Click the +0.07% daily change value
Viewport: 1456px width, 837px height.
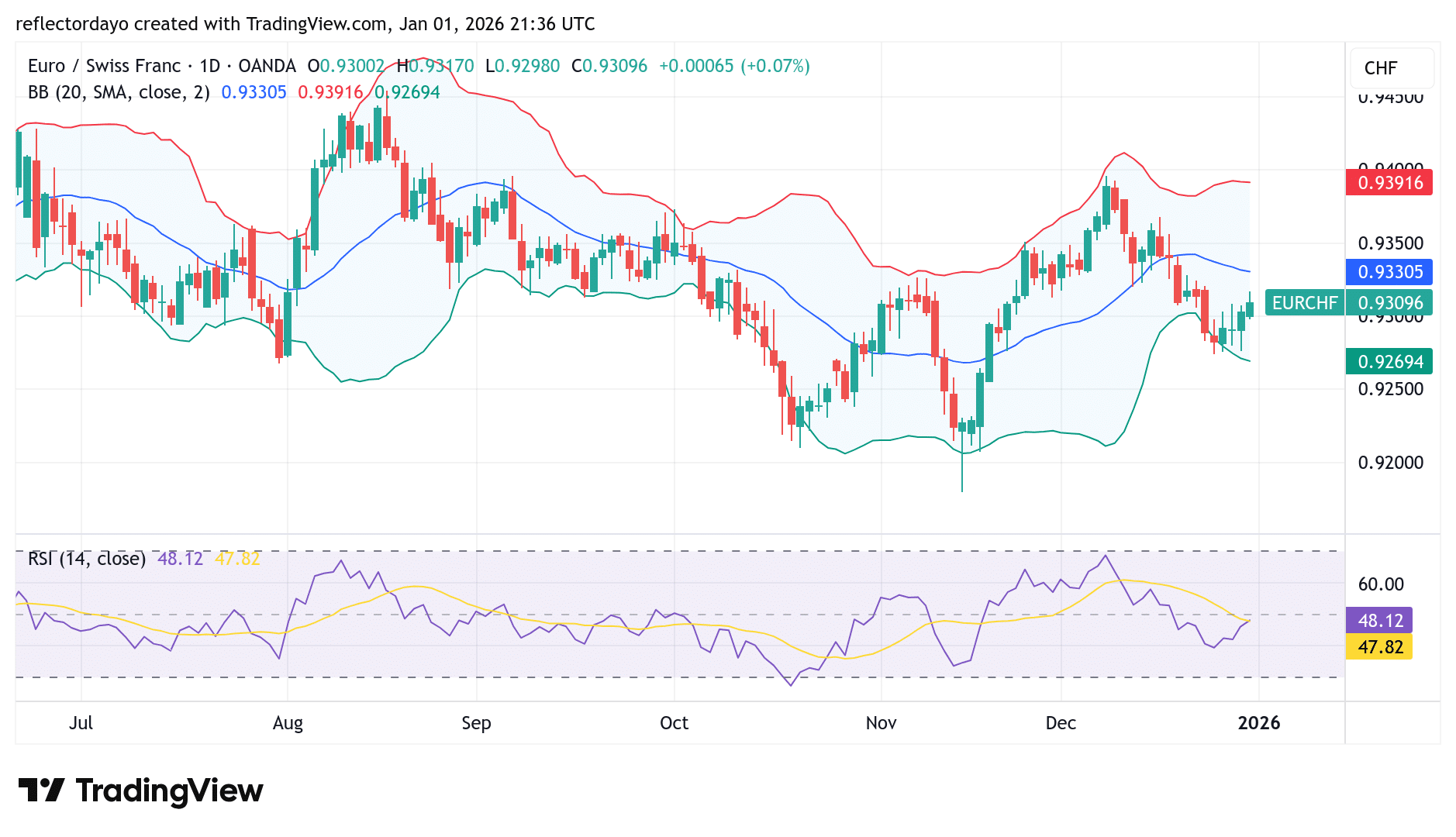[775, 66]
